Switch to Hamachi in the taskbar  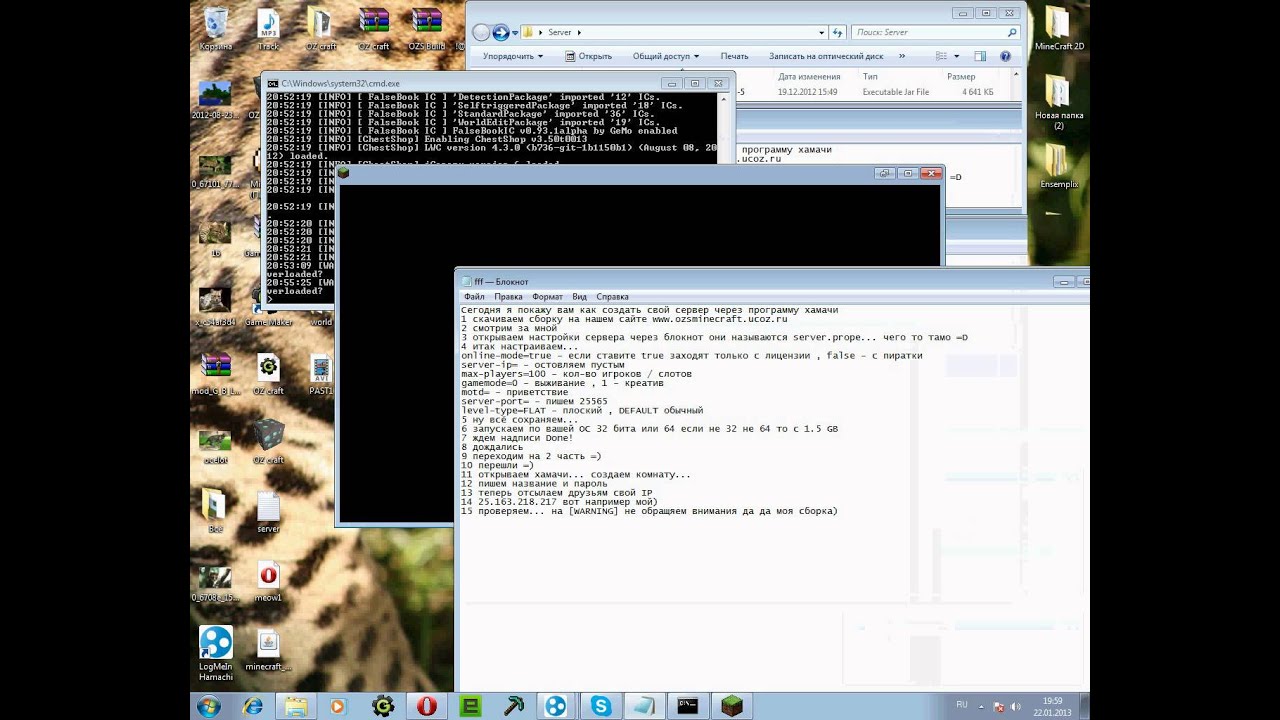click(x=556, y=706)
